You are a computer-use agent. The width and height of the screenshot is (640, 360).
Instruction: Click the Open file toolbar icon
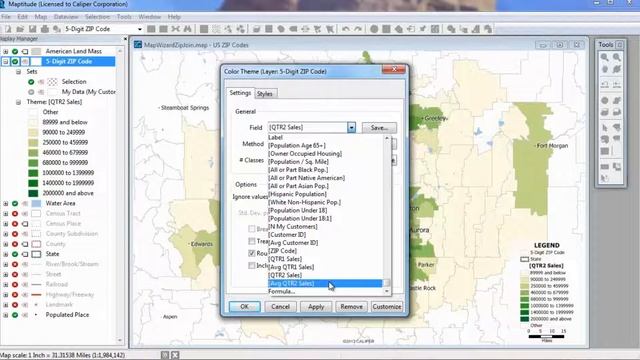coord(20,29)
